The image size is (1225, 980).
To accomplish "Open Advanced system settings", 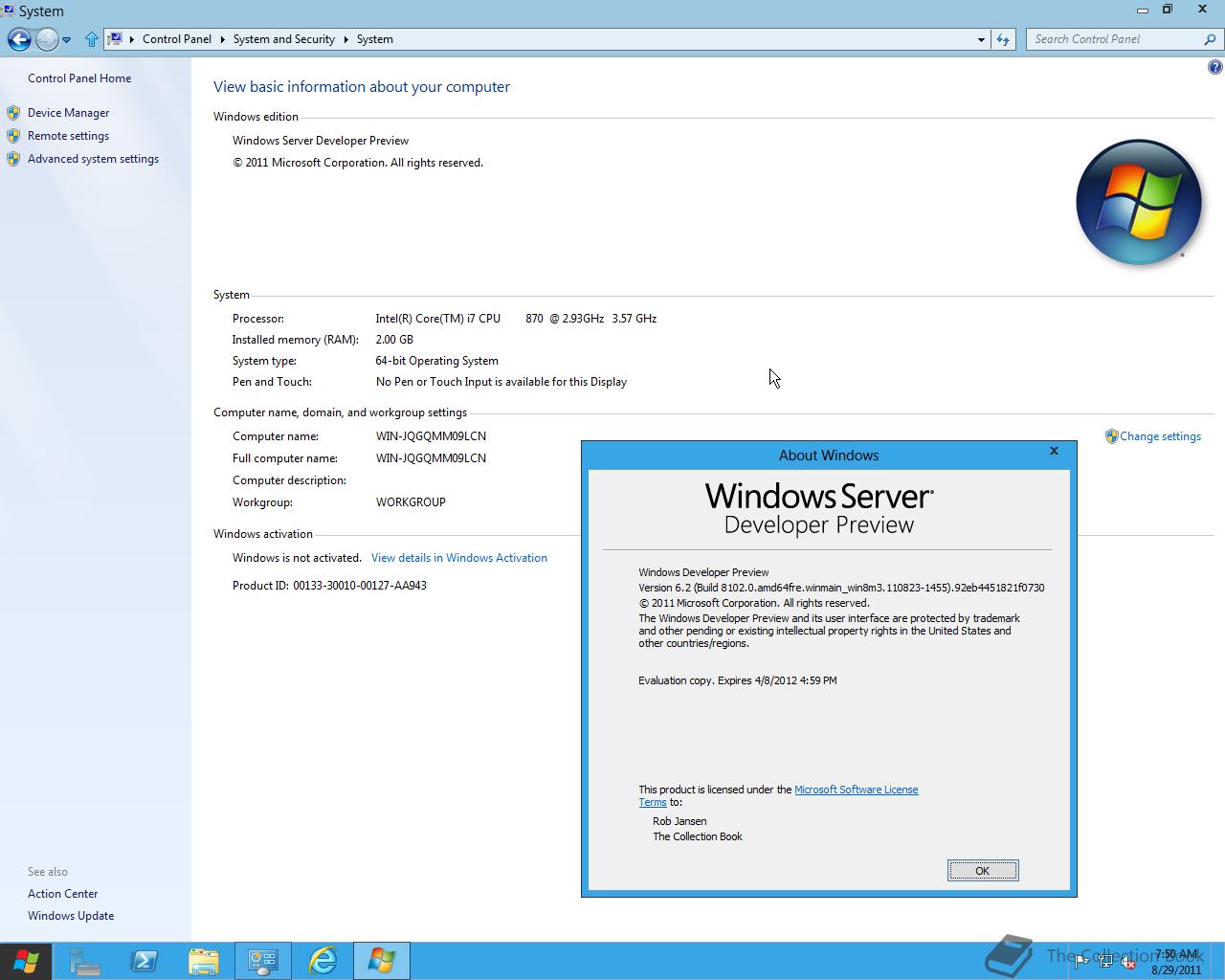I will point(93,159).
